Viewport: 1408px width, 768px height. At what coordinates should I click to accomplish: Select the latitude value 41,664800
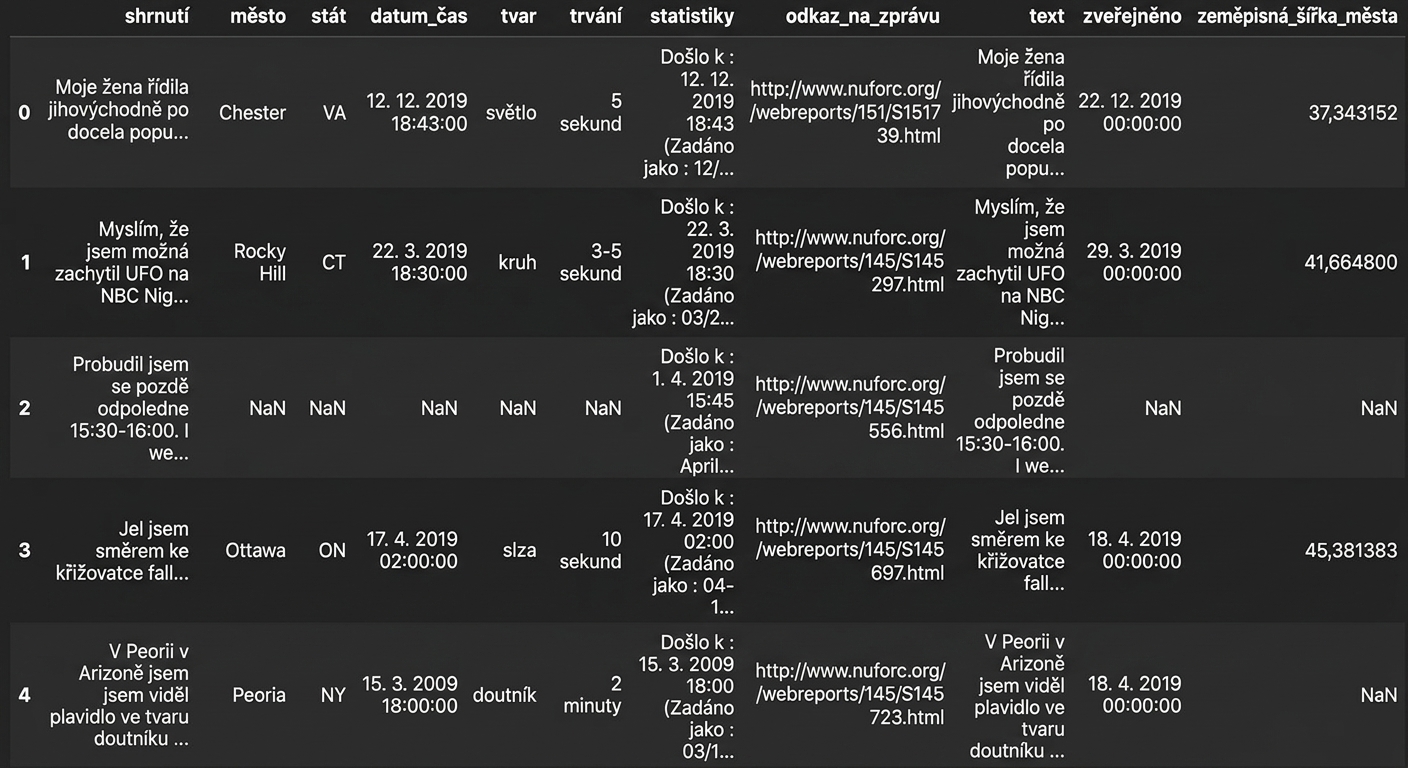1351,262
